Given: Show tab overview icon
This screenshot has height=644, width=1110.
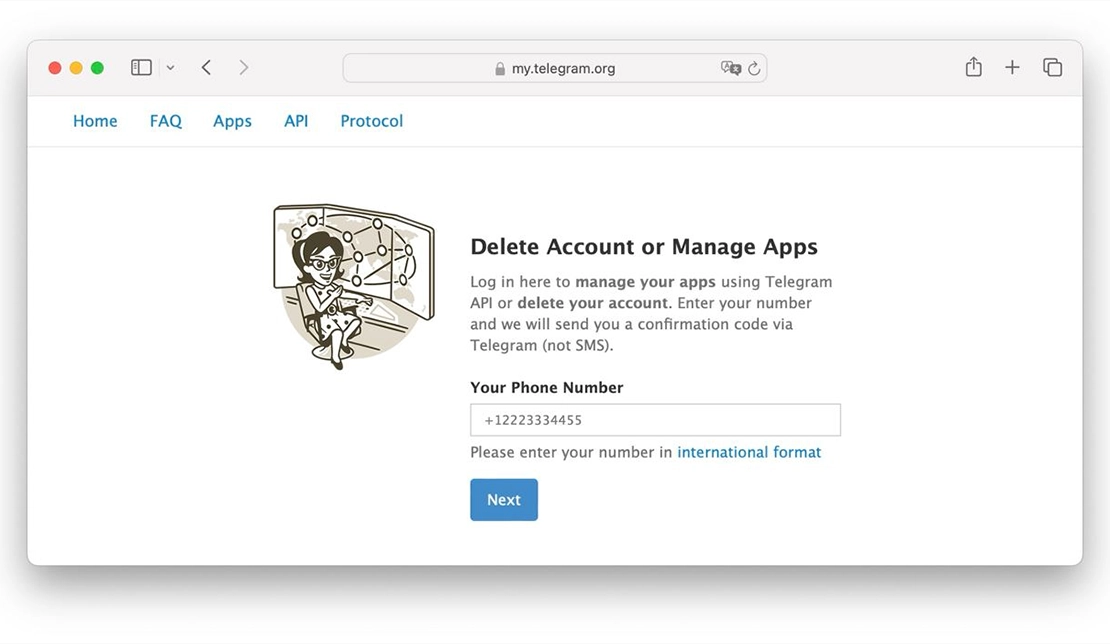Looking at the screenshot, I should pos(1052,67).
